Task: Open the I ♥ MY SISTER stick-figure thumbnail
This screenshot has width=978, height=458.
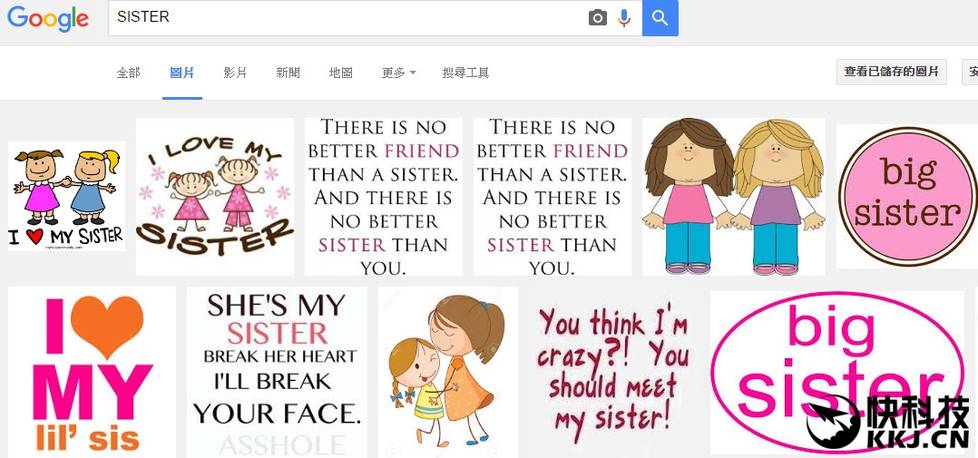Action: 67,196
